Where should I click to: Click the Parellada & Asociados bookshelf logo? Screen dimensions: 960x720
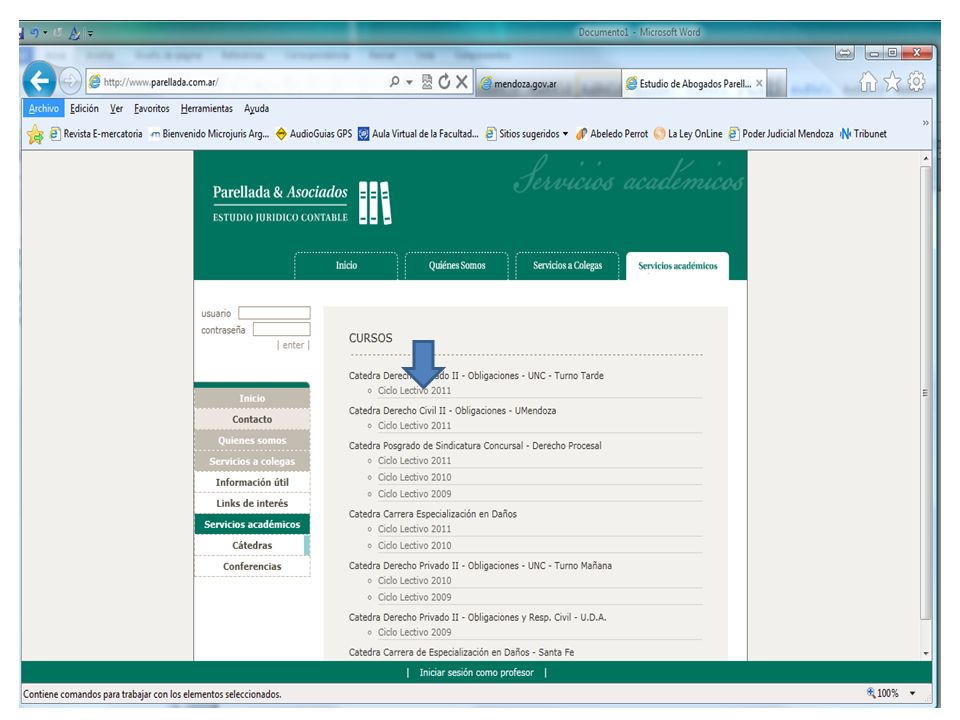[375, 203]
